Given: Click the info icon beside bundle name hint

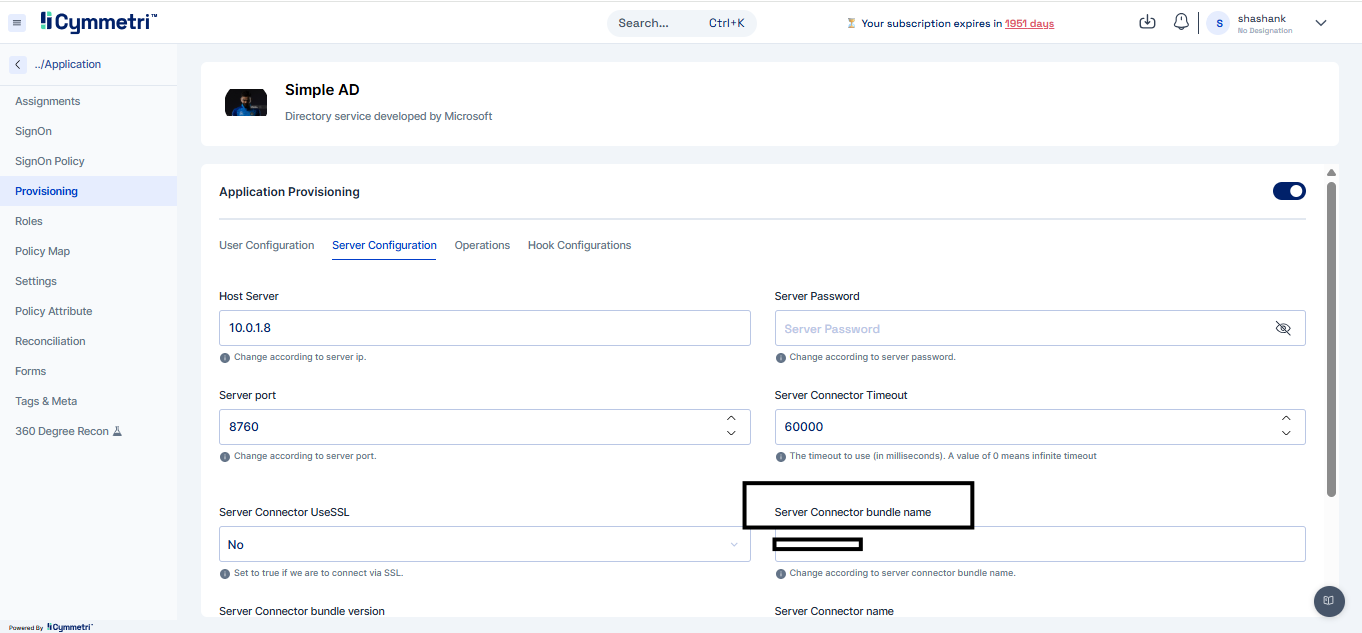Looking at the screenshot, I should [x=780, y=573].
